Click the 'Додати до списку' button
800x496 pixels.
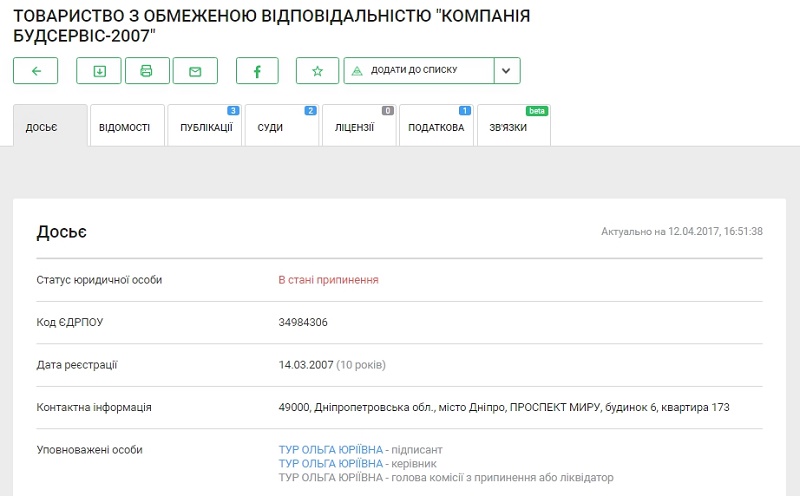pyautogui.click(x=419, y=71)
